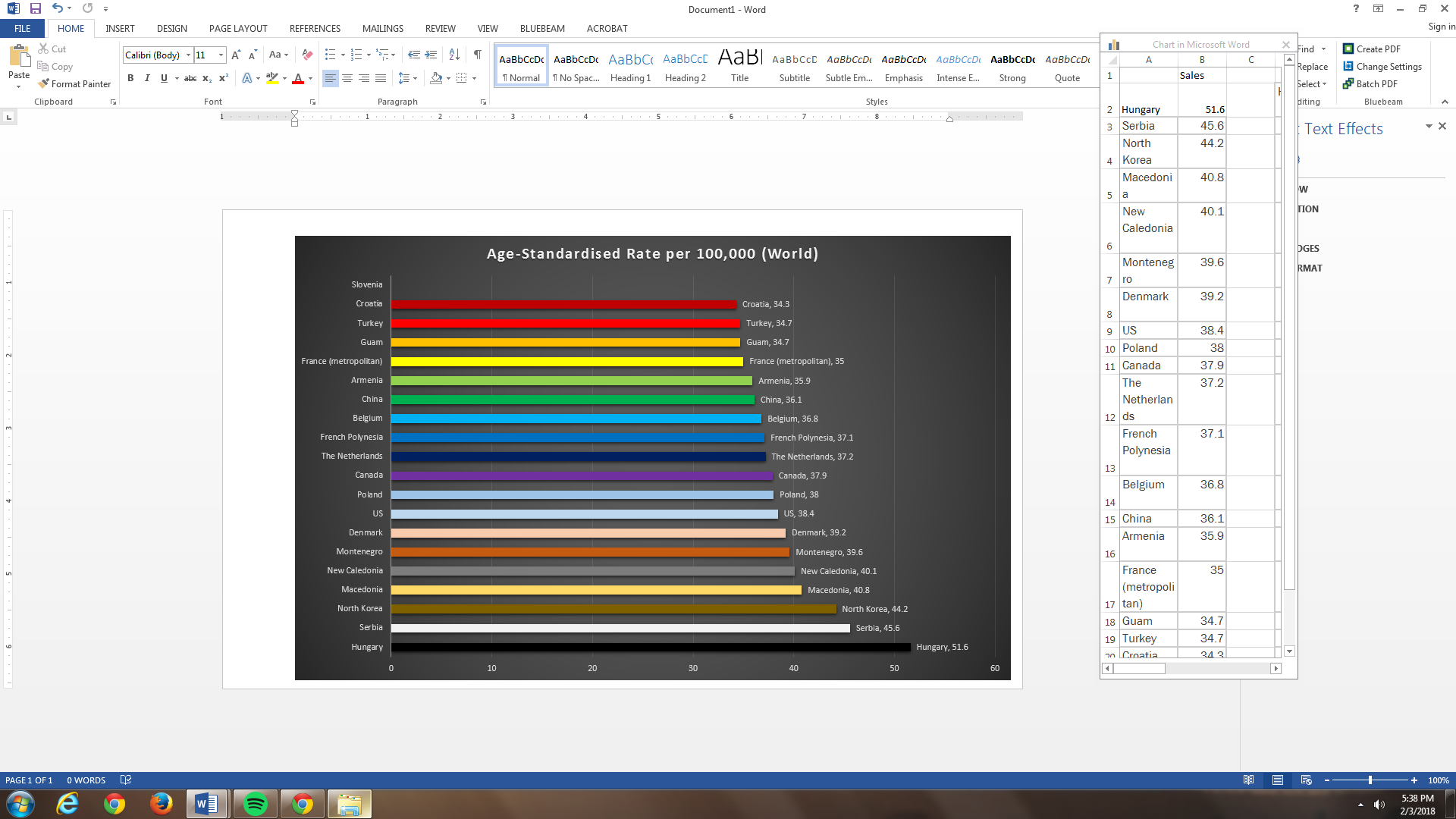Viewport: 1456px width, 819px height.
Task: Open the font name dropdown
Action: 188,55
